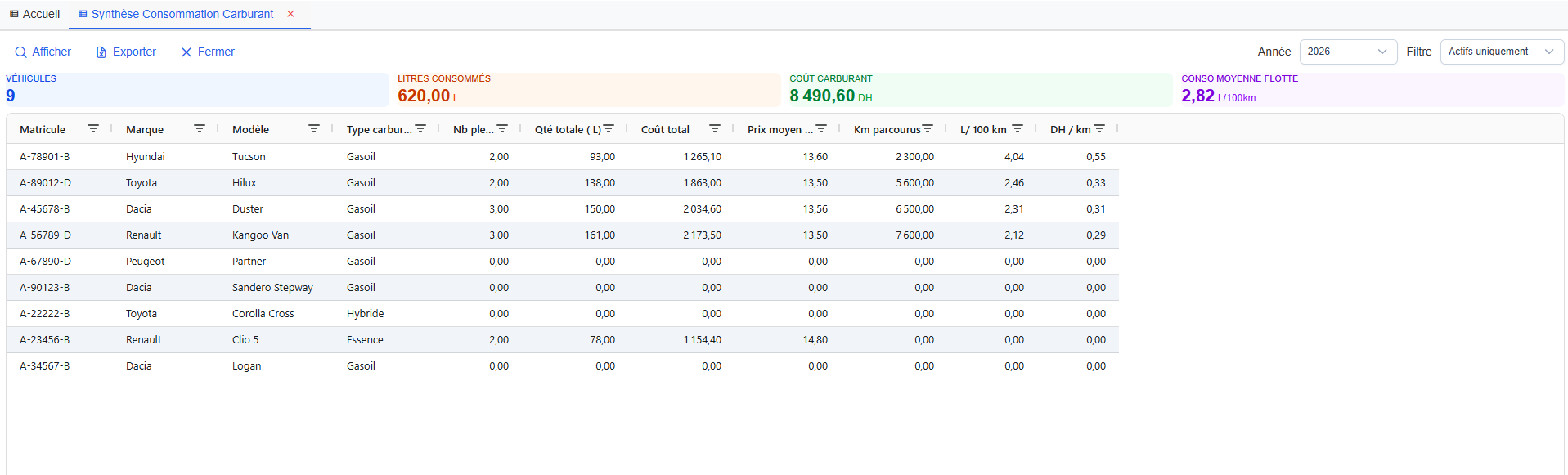Click filter icon on Coût total column
The height and width of the screenshot is (475, 1568).
715,129
